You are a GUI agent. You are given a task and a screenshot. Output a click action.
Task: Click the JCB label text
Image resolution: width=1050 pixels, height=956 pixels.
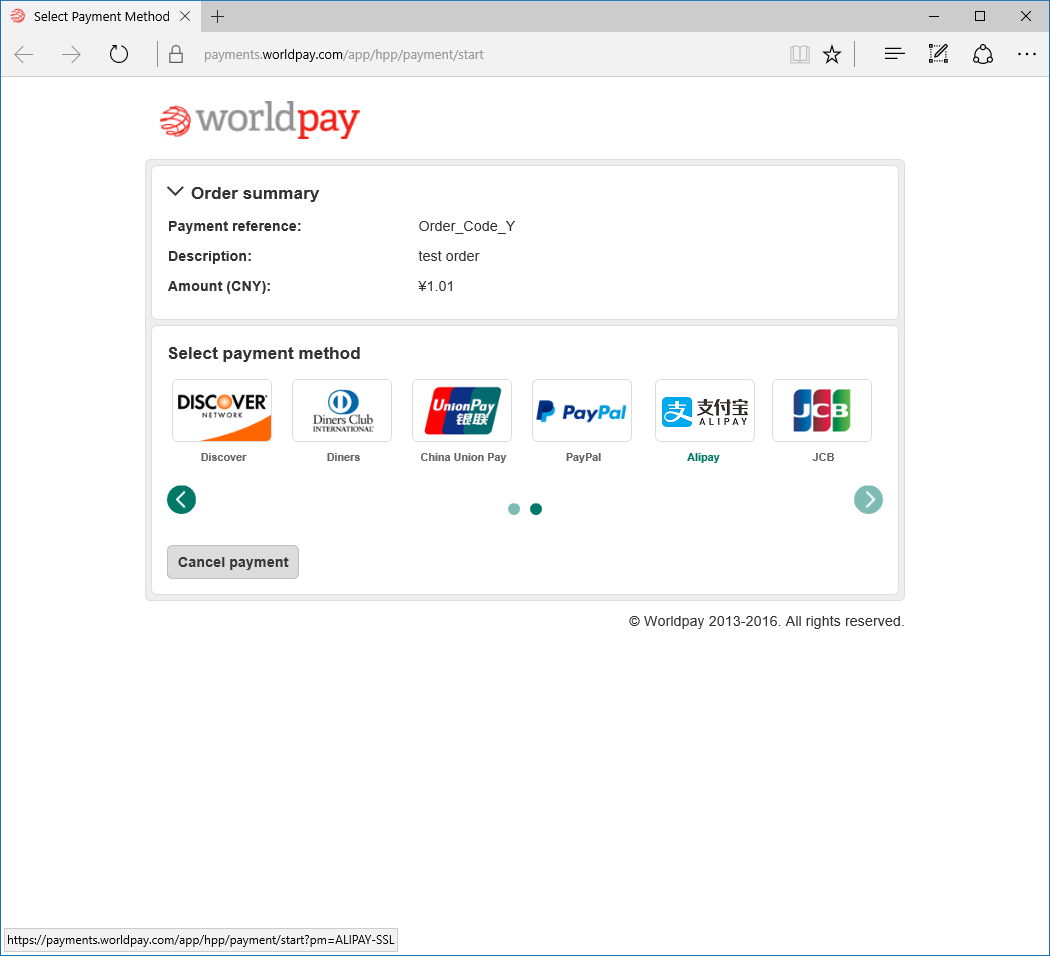click(823, 457)
